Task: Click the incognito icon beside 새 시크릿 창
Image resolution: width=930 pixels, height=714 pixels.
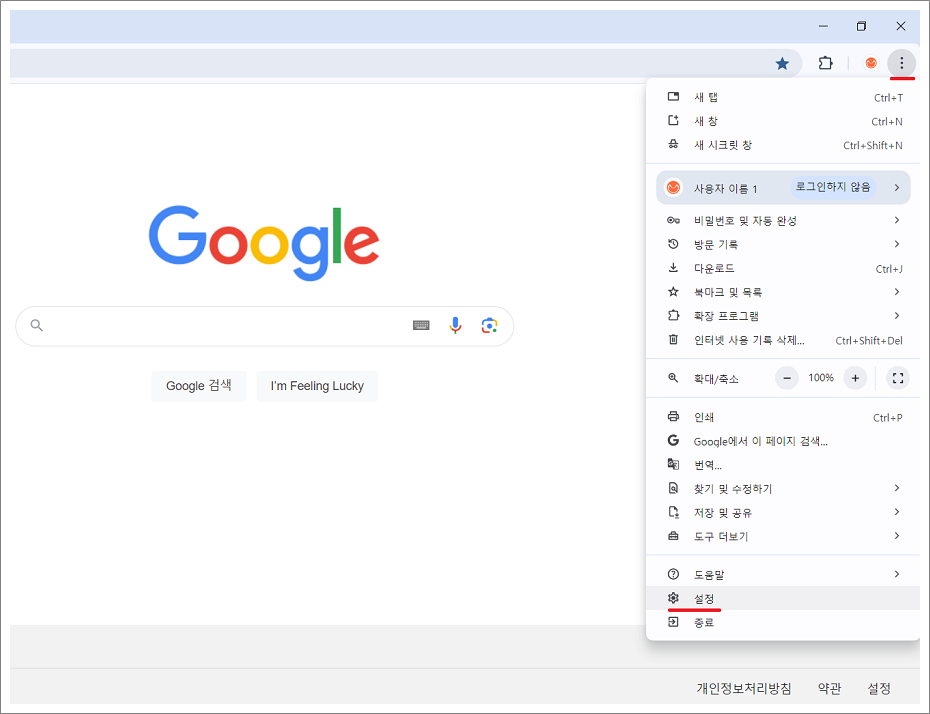Action: (x=673, y=144)
